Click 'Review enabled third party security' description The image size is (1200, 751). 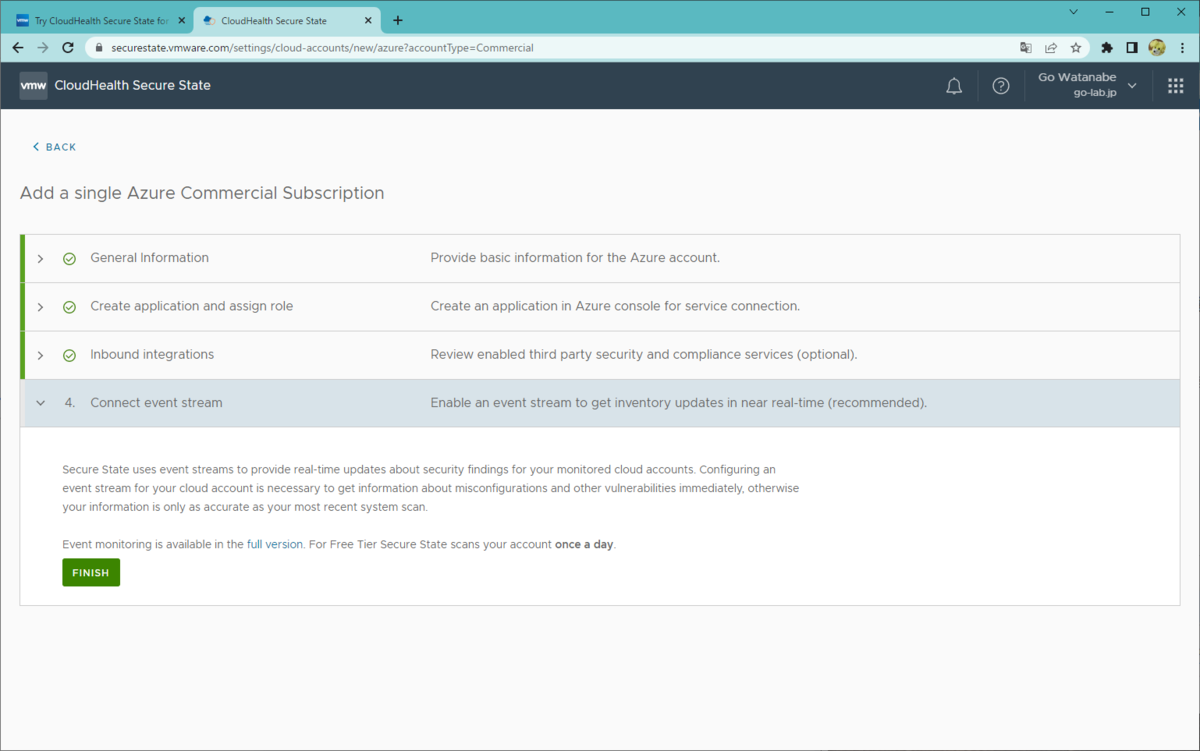(644, 354)
